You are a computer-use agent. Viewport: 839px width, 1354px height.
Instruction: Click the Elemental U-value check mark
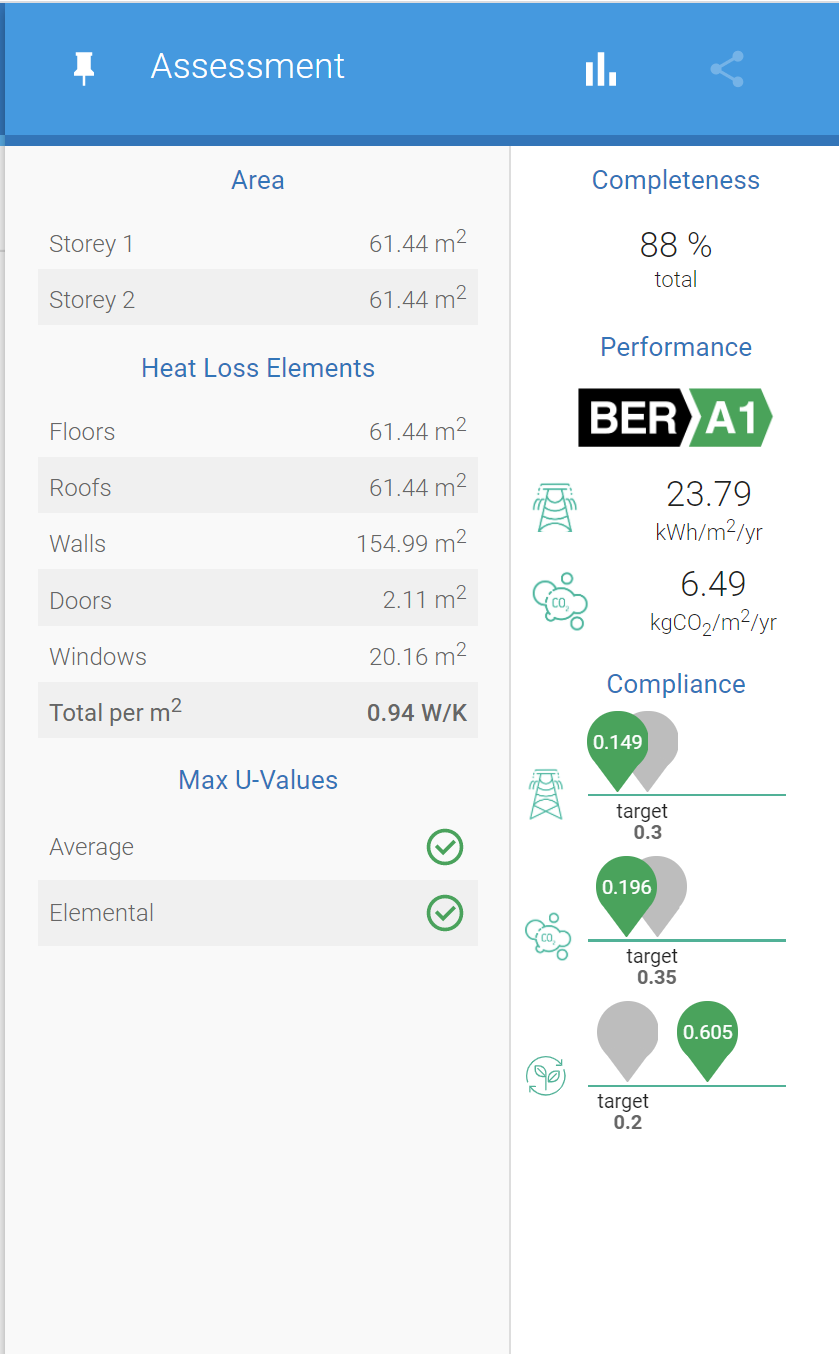point(445,913)
